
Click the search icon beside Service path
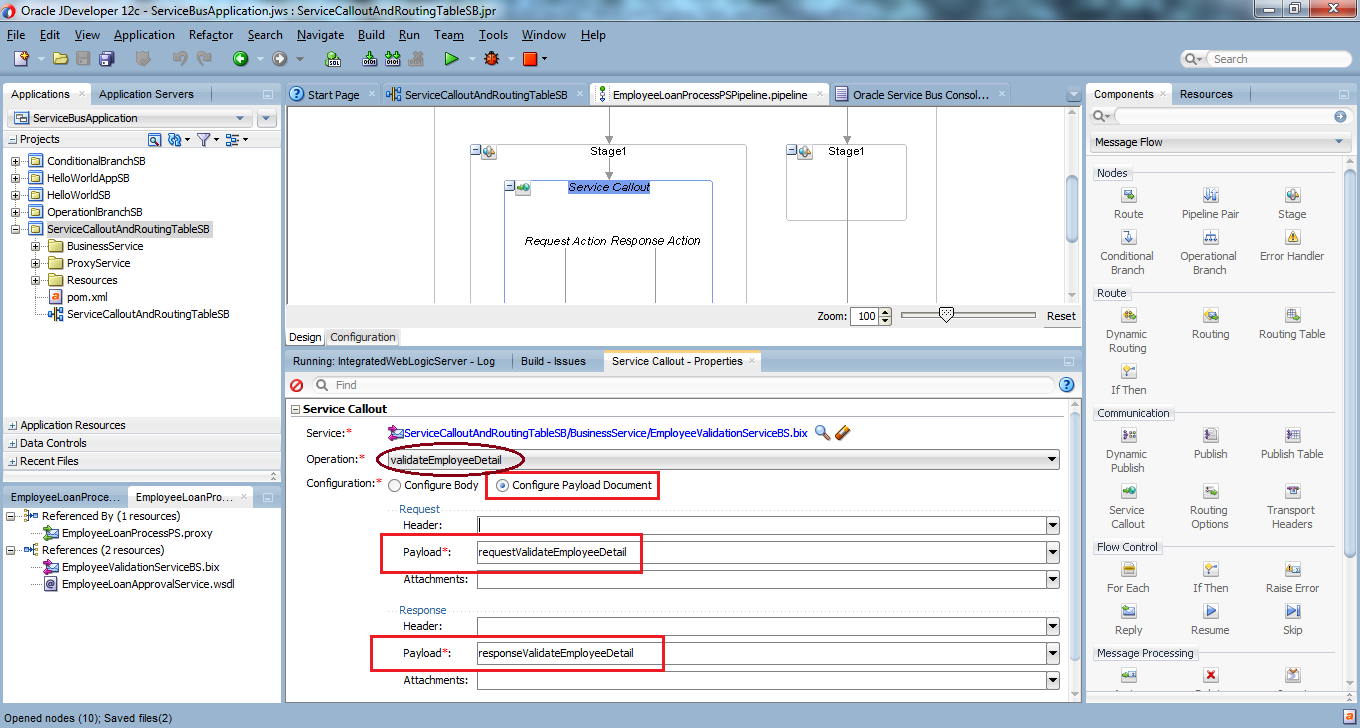(822, 433)
